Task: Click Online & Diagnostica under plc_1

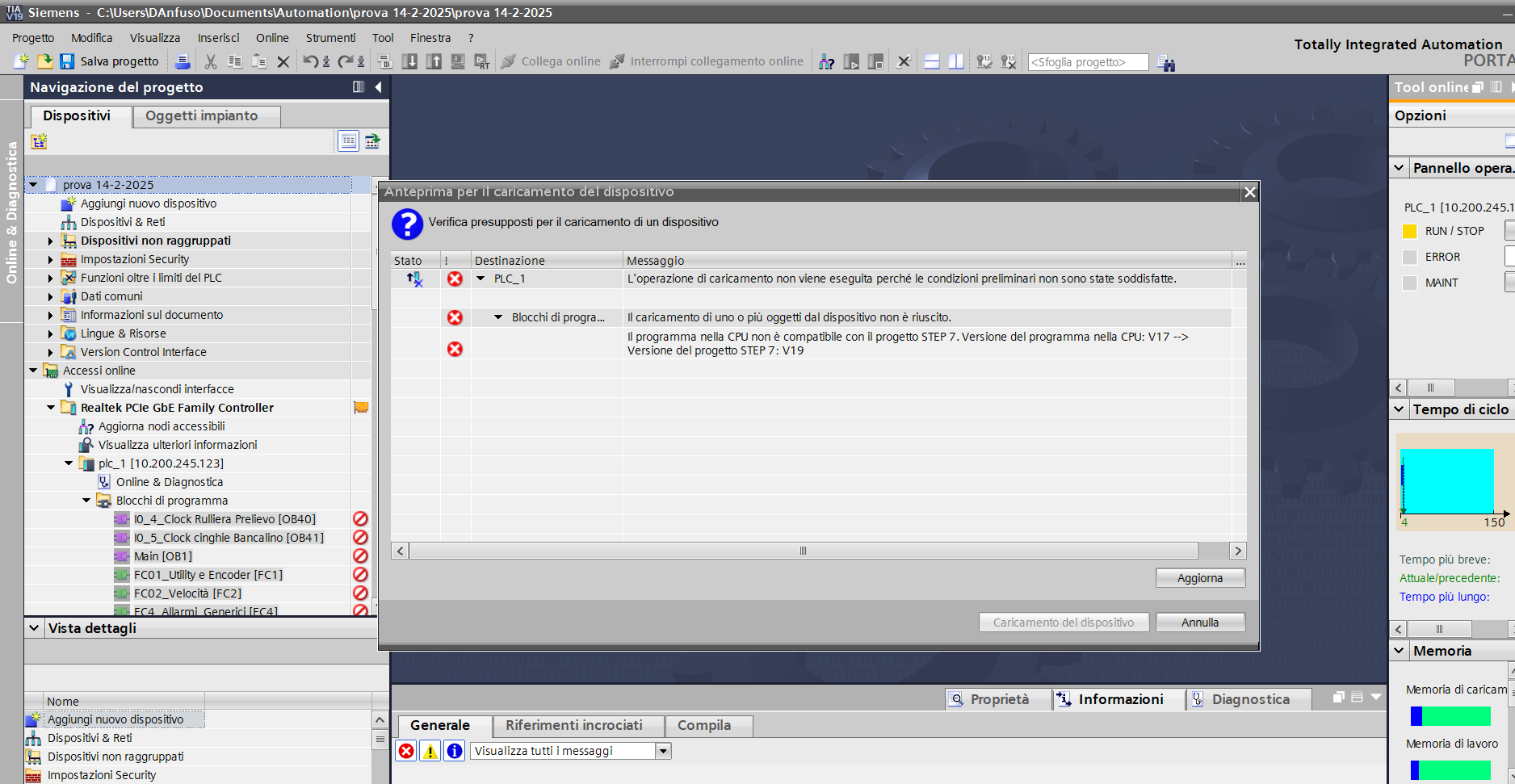Action: point(170,482)
